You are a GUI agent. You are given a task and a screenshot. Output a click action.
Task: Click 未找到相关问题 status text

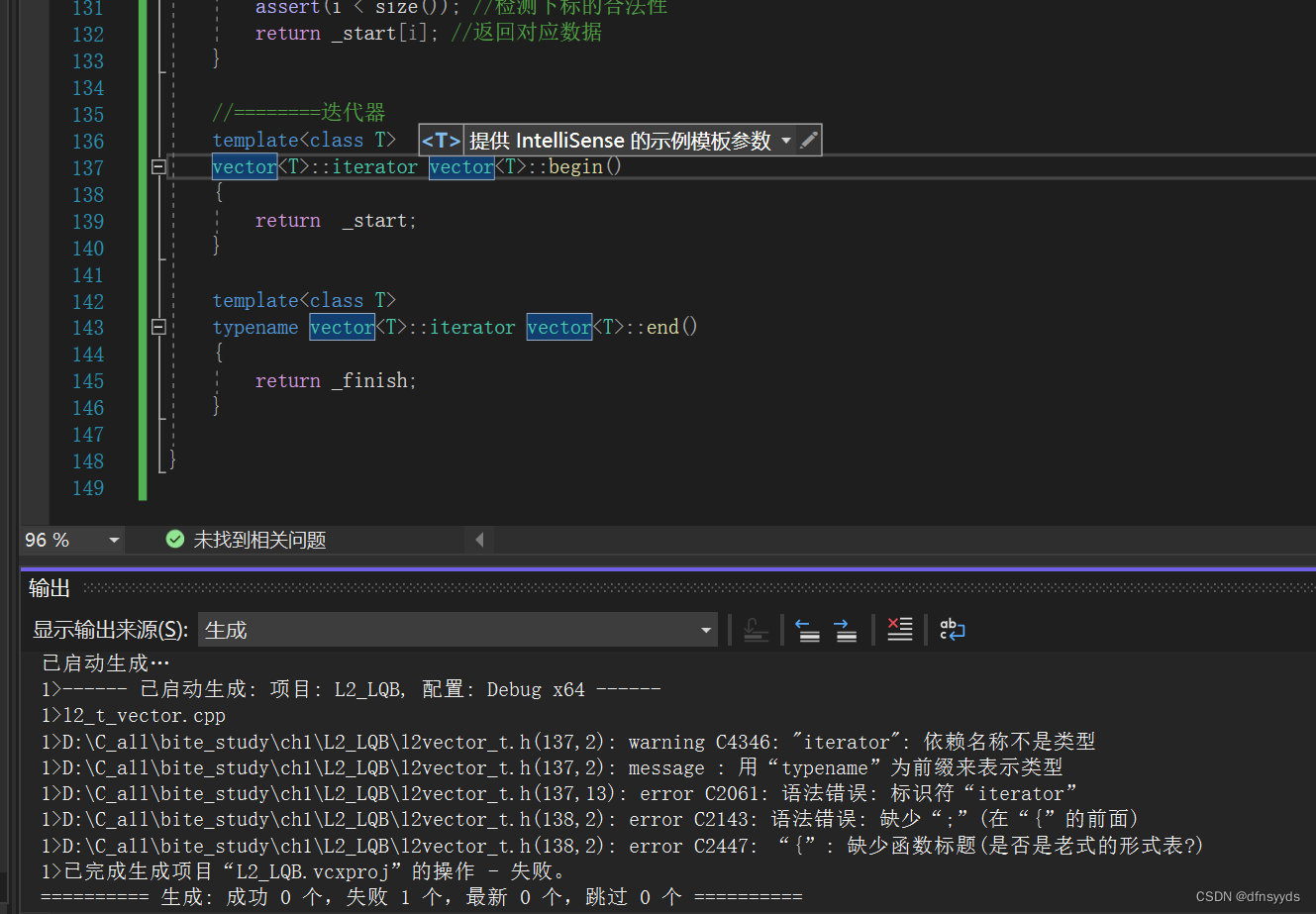click(x=259, y=540)
